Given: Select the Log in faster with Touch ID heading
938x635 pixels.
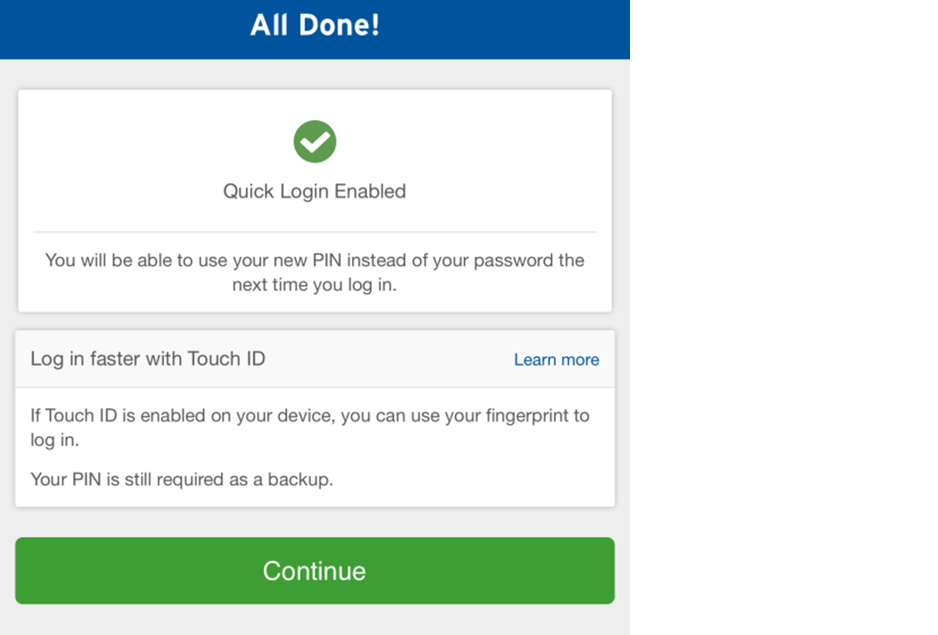Looking at the screenshot, I should coord(148,359).
